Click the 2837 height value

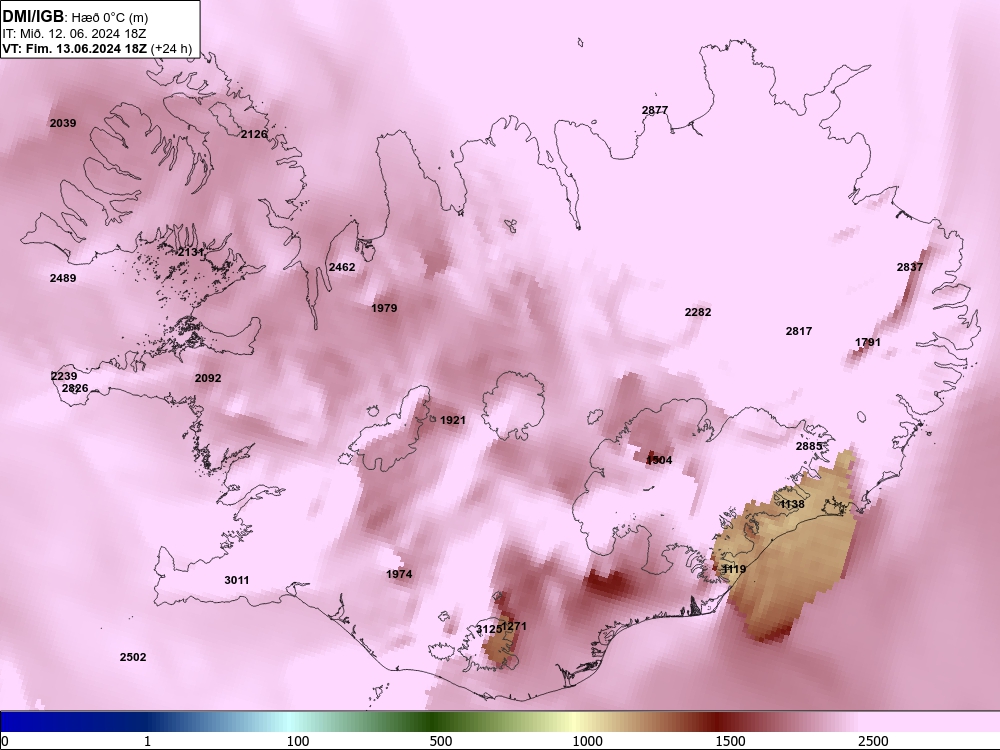tap(909, 267)
